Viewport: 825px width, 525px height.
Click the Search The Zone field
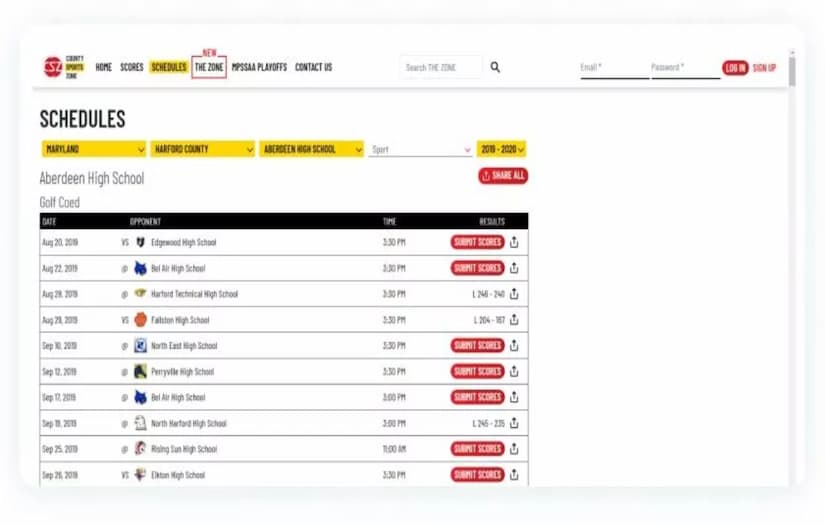pyautogui.click(x=441, y=67)
